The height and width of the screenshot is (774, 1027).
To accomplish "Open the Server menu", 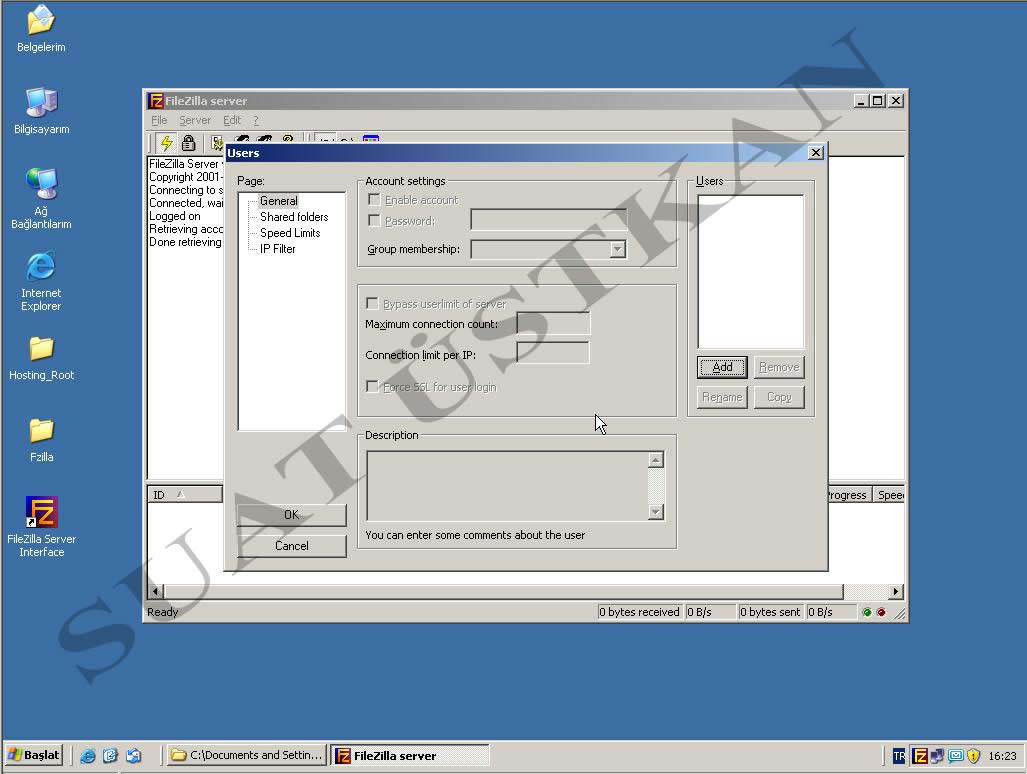I will click(x=195, y=120).
